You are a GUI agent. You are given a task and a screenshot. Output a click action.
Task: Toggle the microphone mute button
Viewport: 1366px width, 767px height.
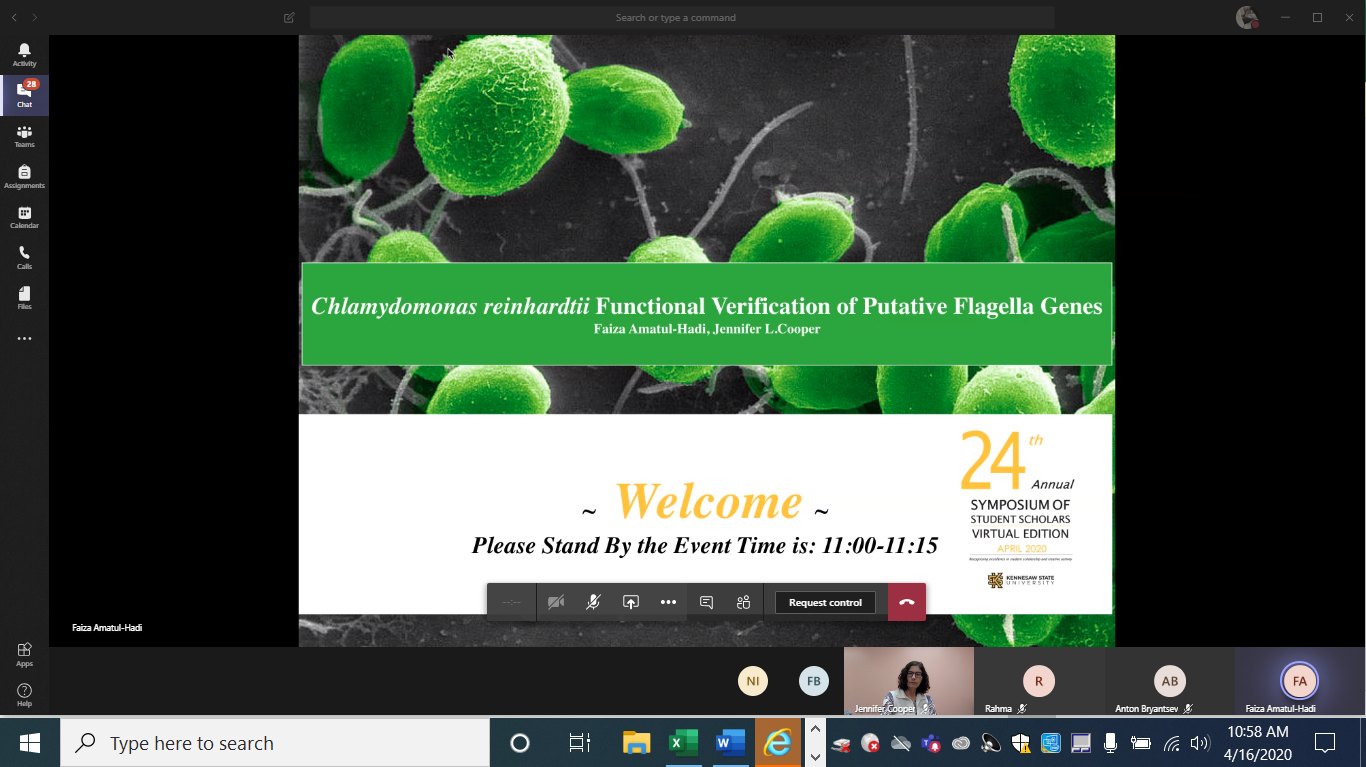[x=593, y=602]
